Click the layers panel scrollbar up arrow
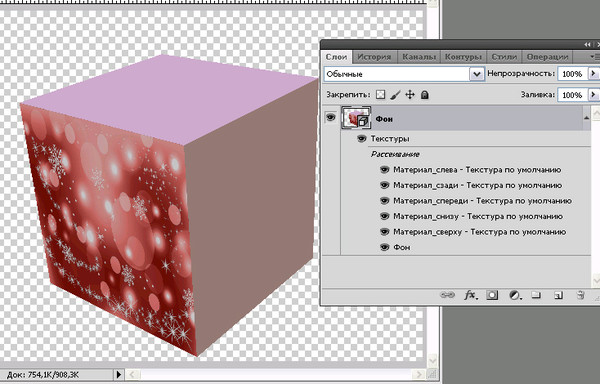 point(596,114)
